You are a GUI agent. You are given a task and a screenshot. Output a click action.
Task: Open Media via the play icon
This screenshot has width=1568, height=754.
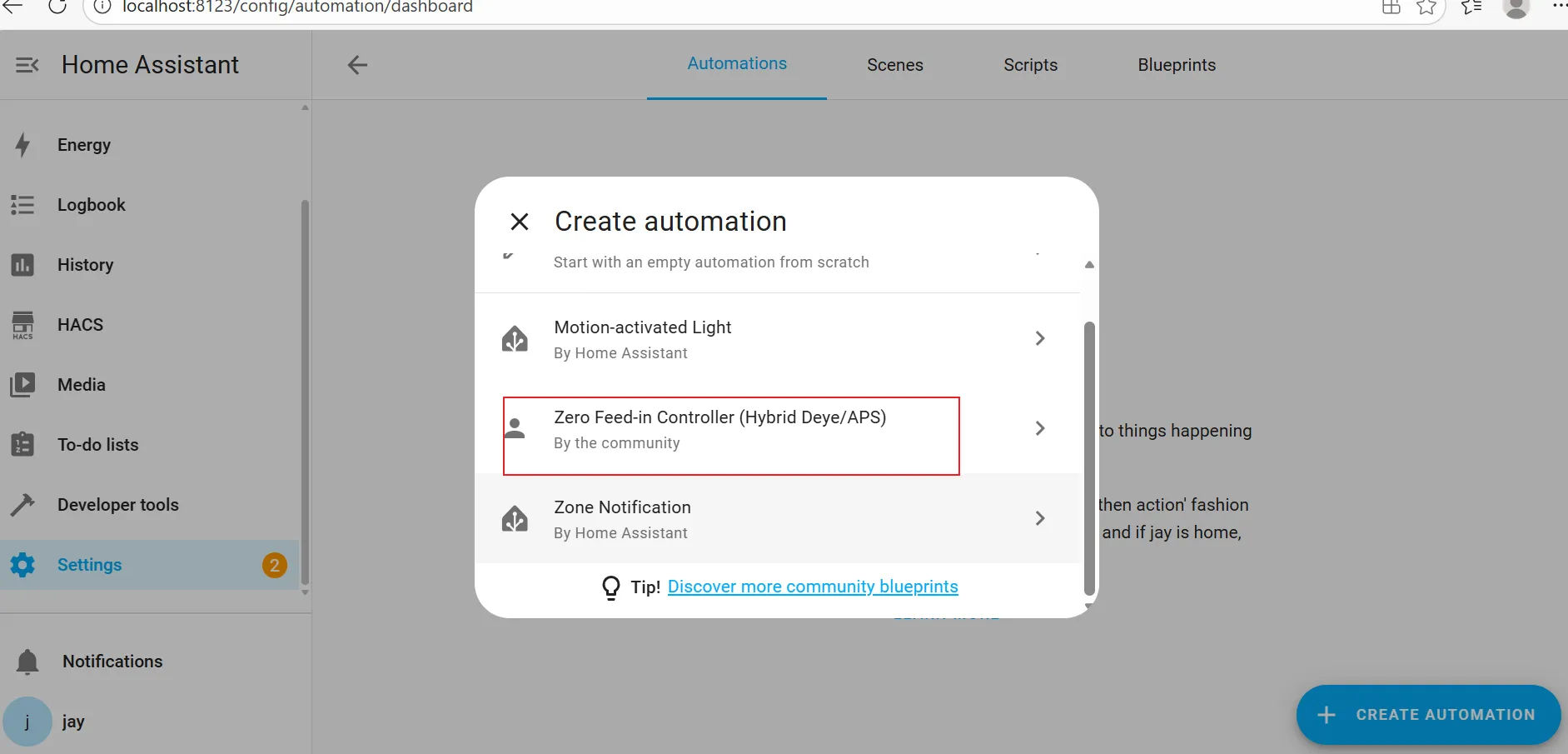(23, 385)
